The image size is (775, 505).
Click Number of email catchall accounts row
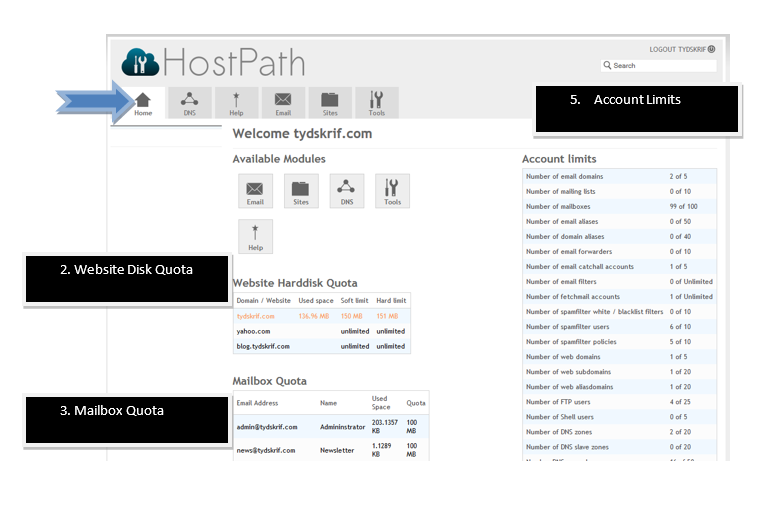coord(619,266)
